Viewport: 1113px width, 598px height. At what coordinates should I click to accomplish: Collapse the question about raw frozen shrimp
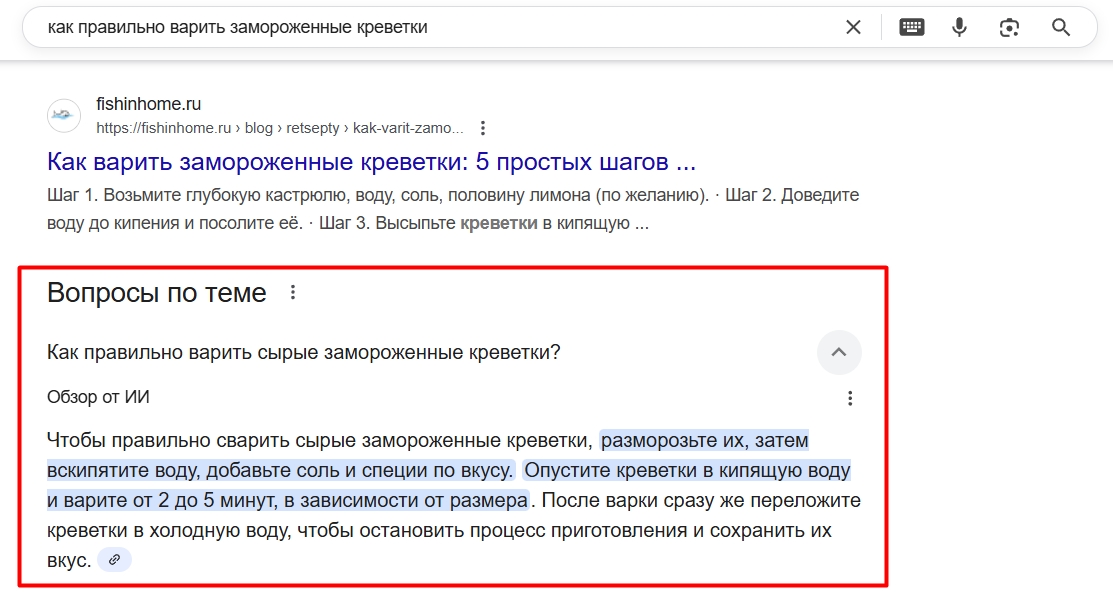pyautogui.click(x=838, y=352)
